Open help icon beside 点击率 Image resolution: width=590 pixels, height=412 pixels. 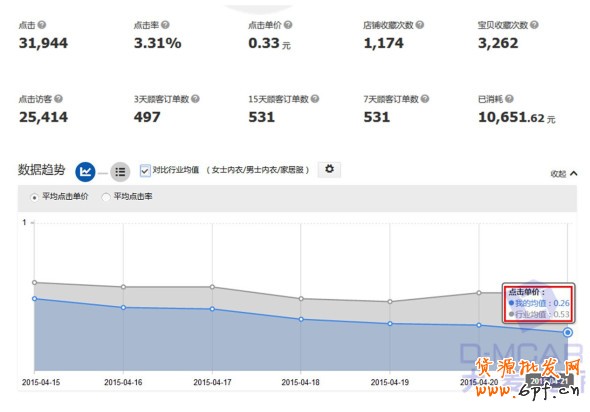pyautogui.click(x=165, y=25)
